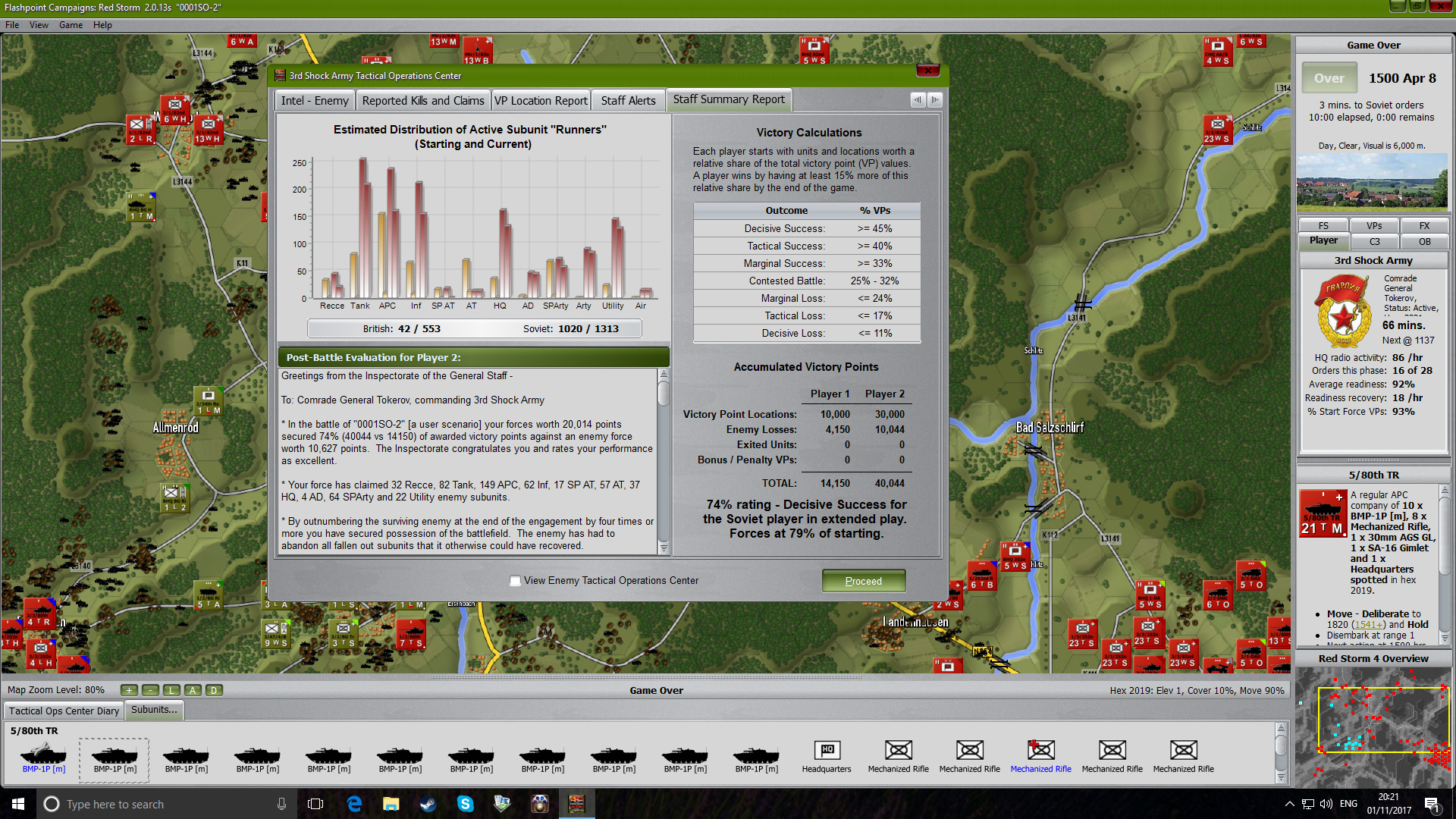
Task: Open the Game menu
Action: (71, 25)
